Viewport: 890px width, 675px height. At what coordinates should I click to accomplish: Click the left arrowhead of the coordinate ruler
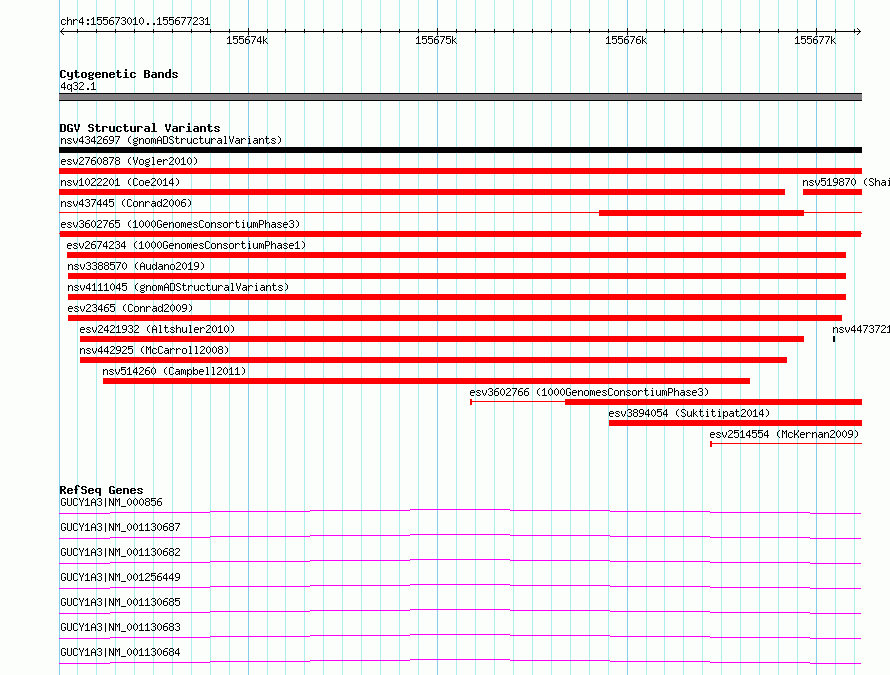tap(62, 32)
